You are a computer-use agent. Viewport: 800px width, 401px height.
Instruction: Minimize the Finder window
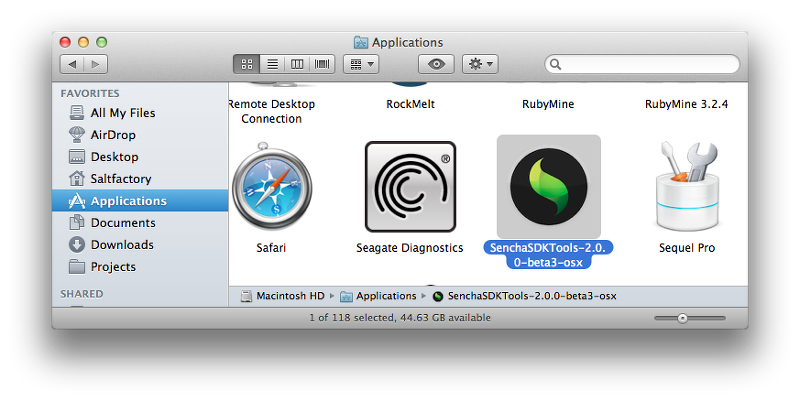(x=83, y=42)
